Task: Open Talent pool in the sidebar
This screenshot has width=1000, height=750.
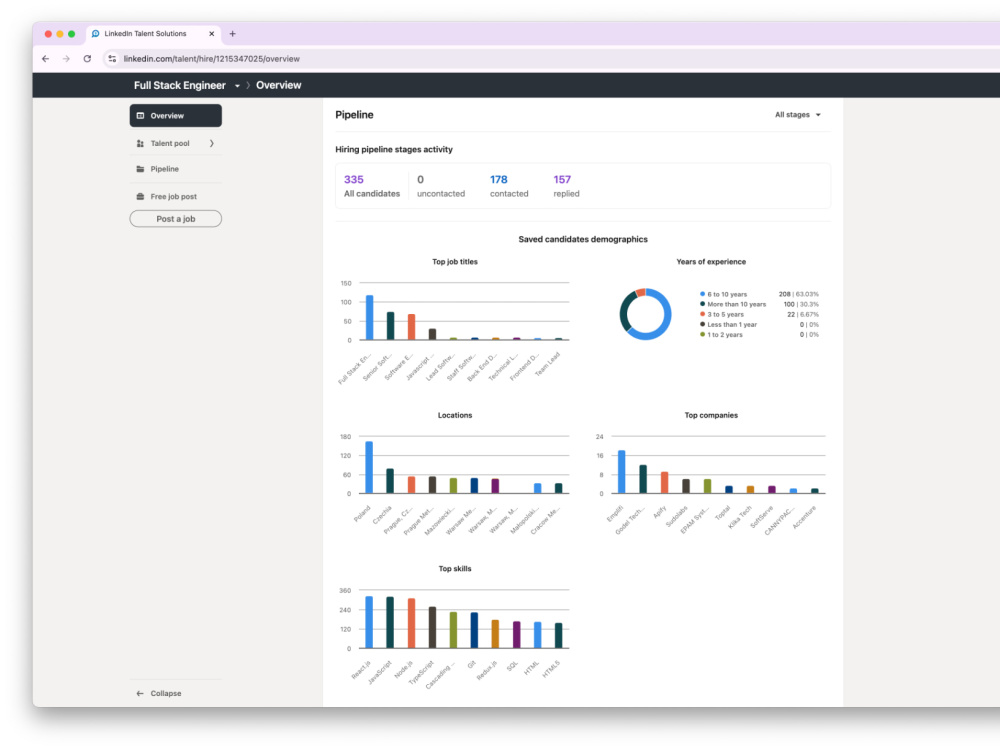Action: point(175,143)
